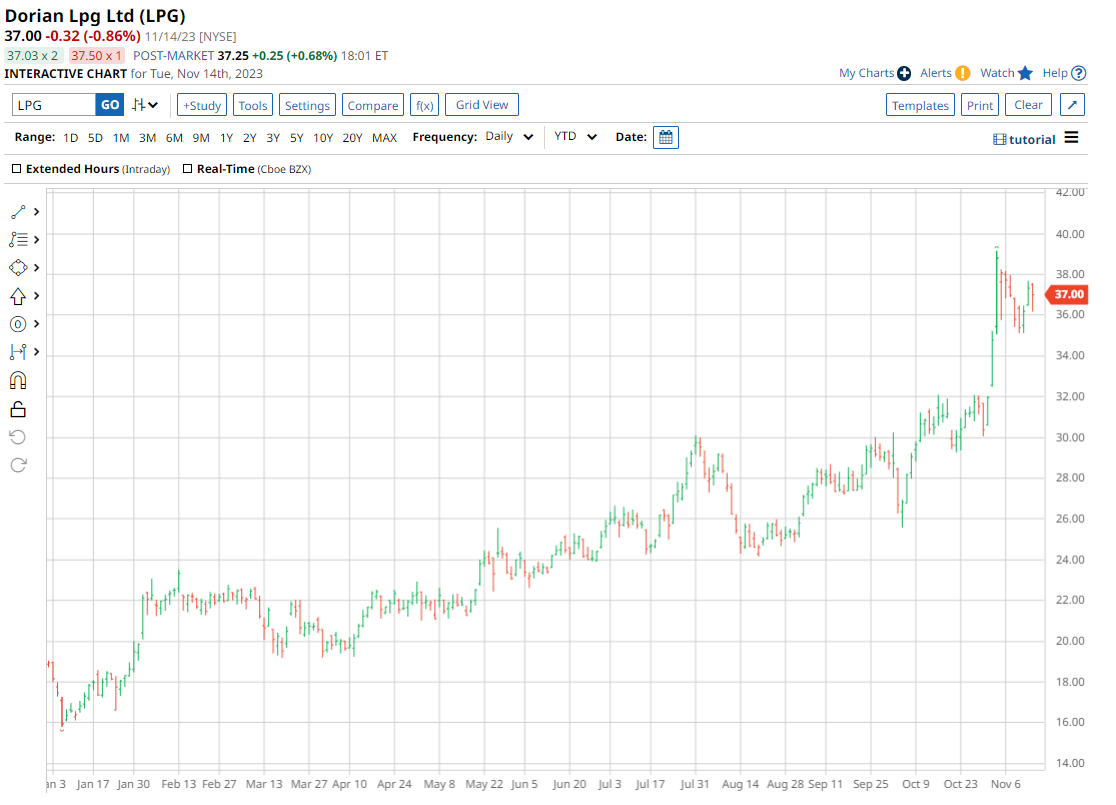This screenshot has width=1116, height=805.
Task: Click the expand chart fullscreen icon
Action: coord(1072,105)
